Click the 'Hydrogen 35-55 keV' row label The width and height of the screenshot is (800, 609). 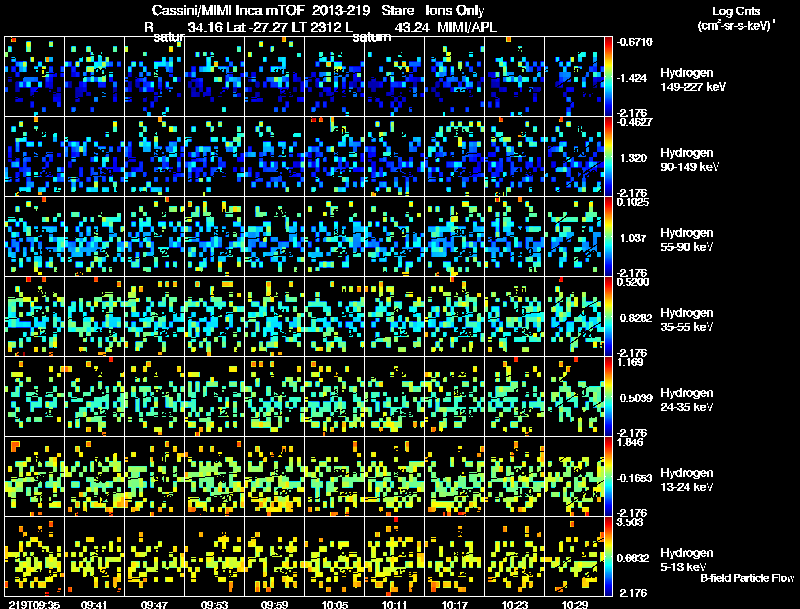point(687,320)
